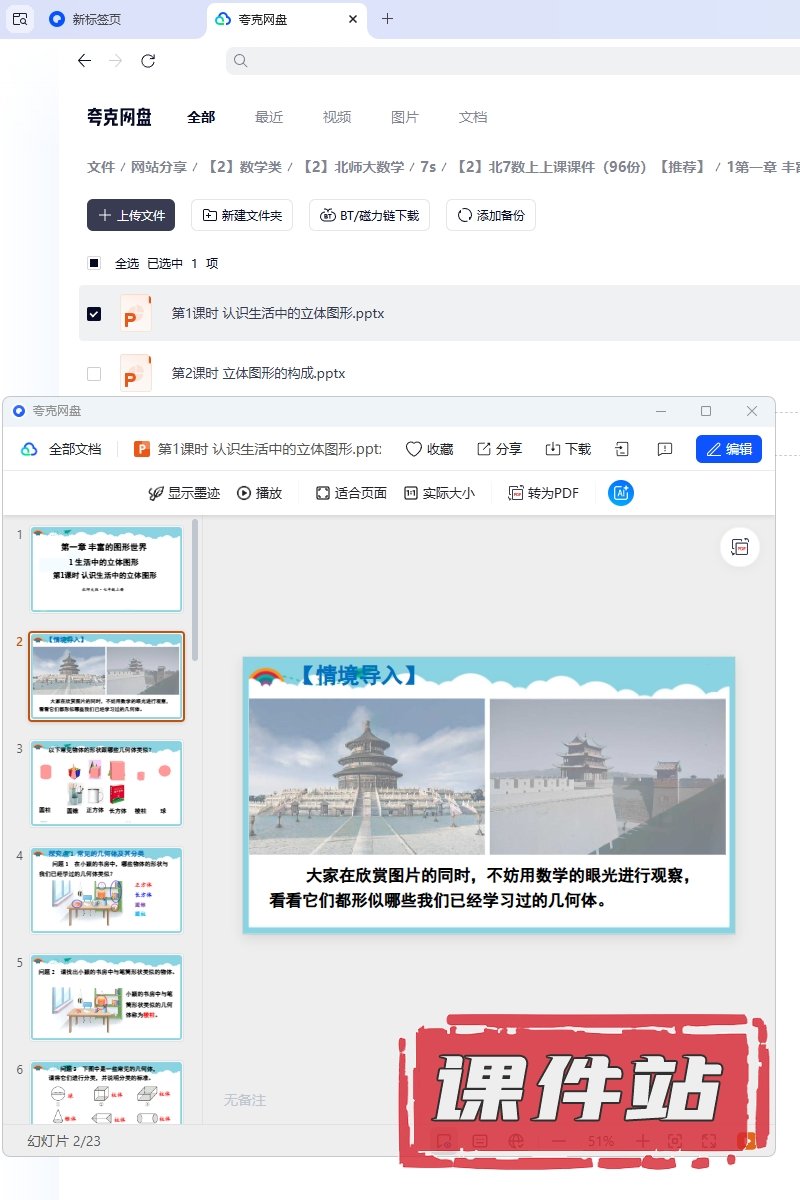
Task: Click the 分享 share icon
Action: click(499, 449)
